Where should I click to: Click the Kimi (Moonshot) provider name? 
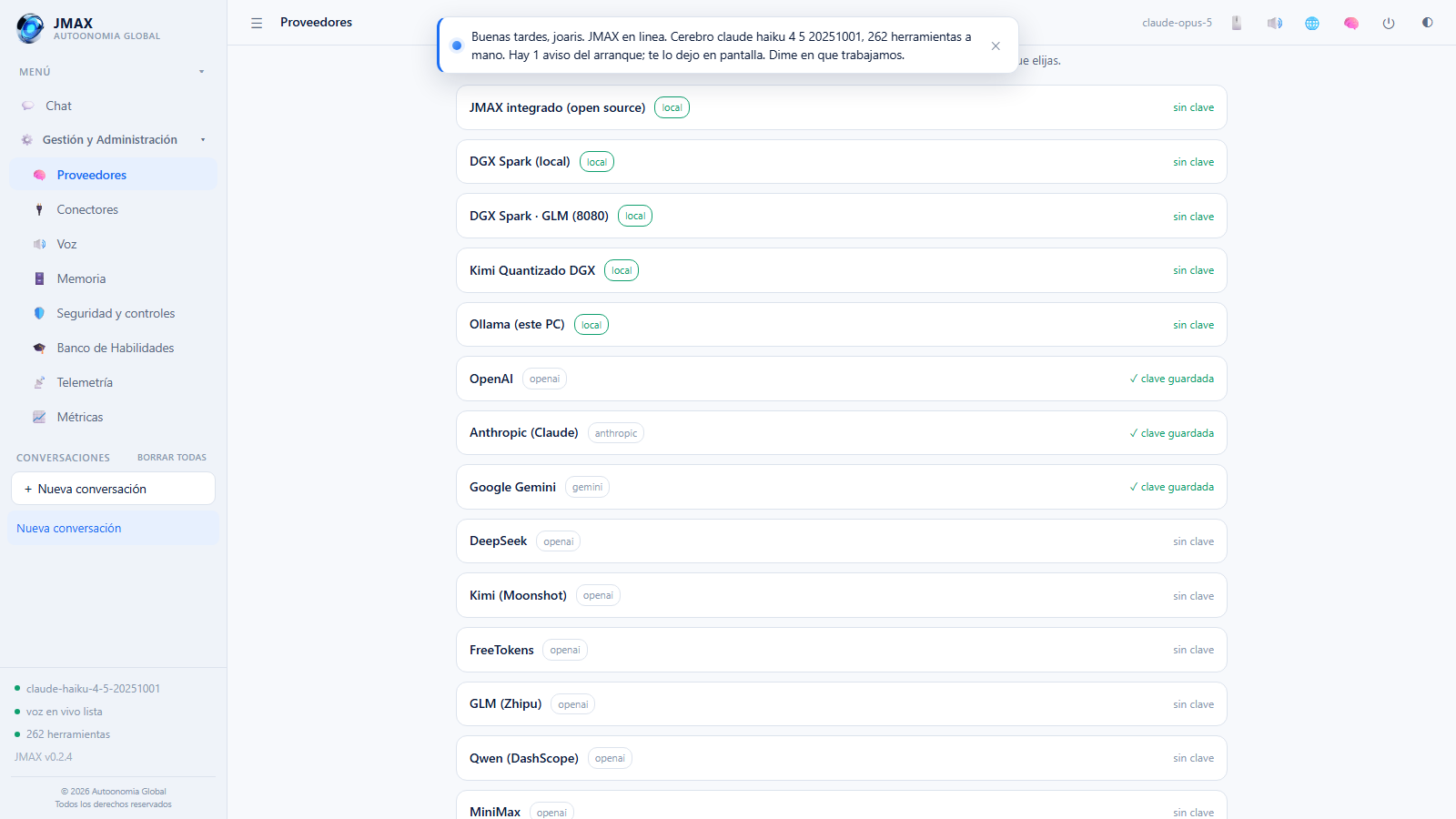518,595
